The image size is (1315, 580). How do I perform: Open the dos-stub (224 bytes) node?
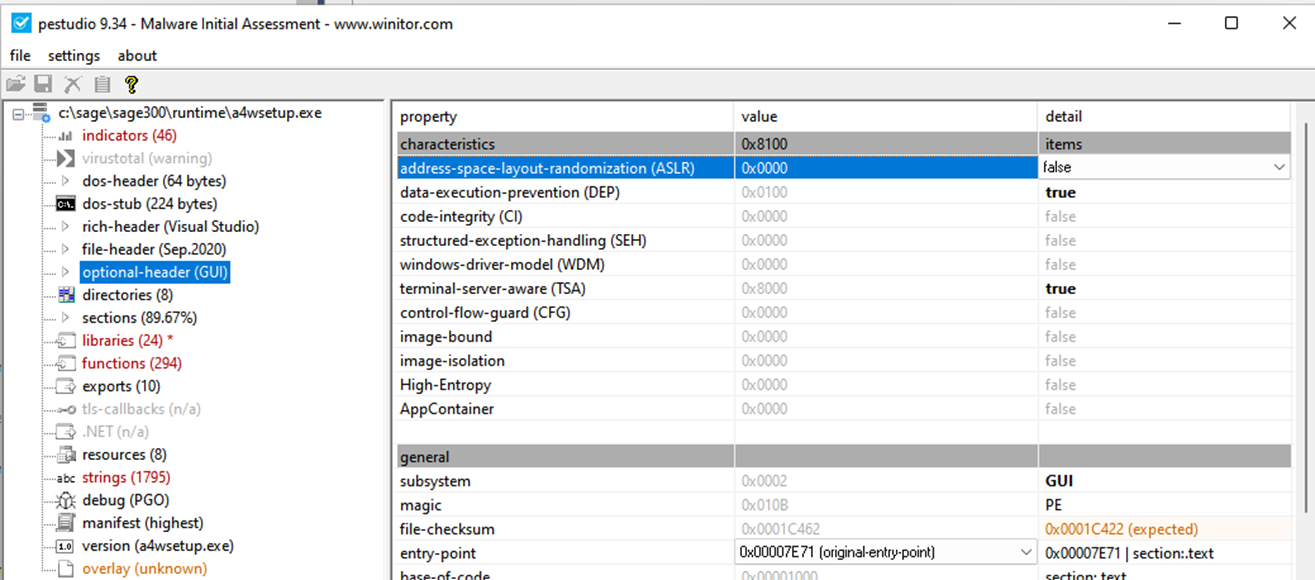pos(149,204)
